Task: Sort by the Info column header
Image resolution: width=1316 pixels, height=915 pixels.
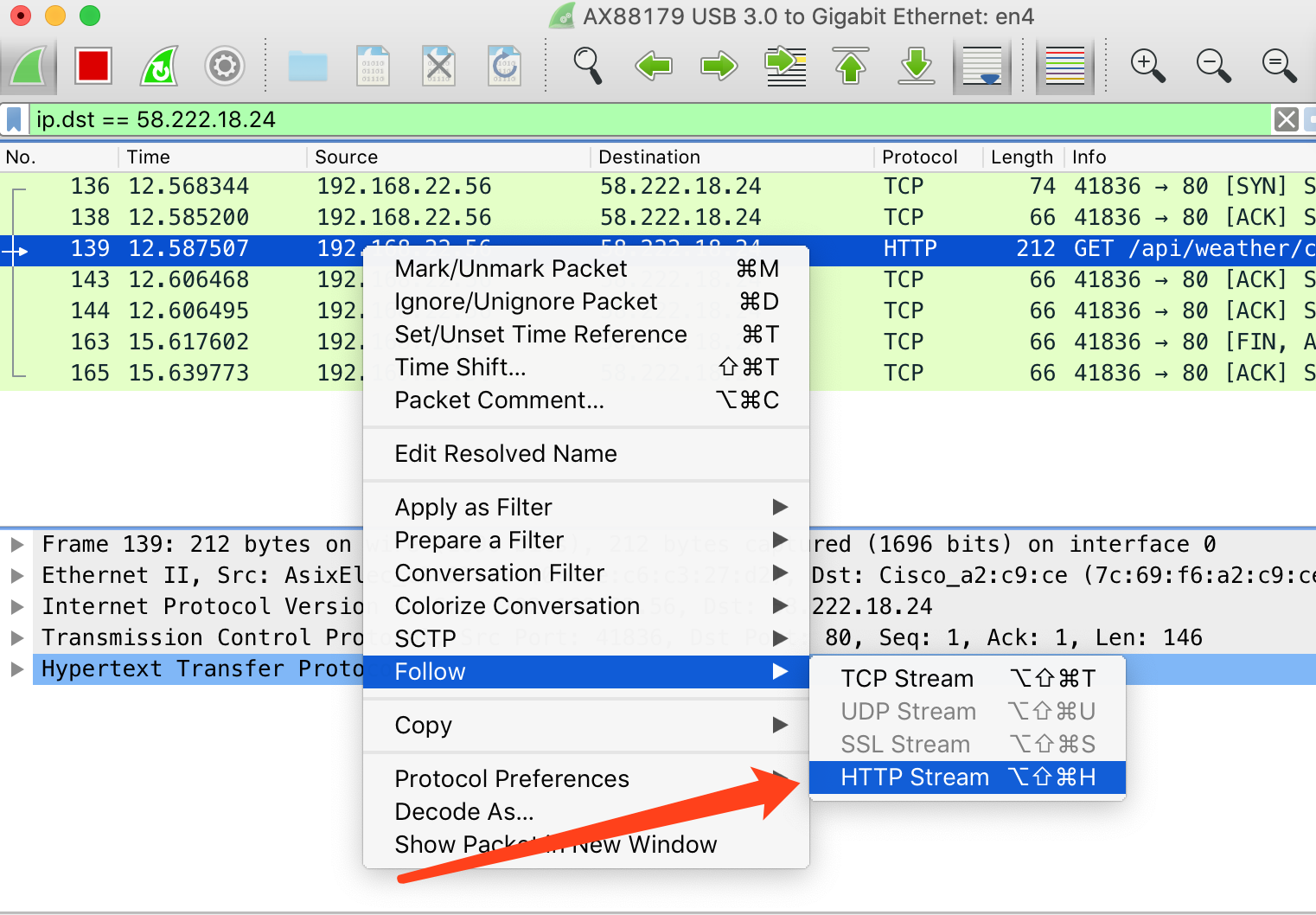Action: pyautogui.click(x=1190, y=157)
